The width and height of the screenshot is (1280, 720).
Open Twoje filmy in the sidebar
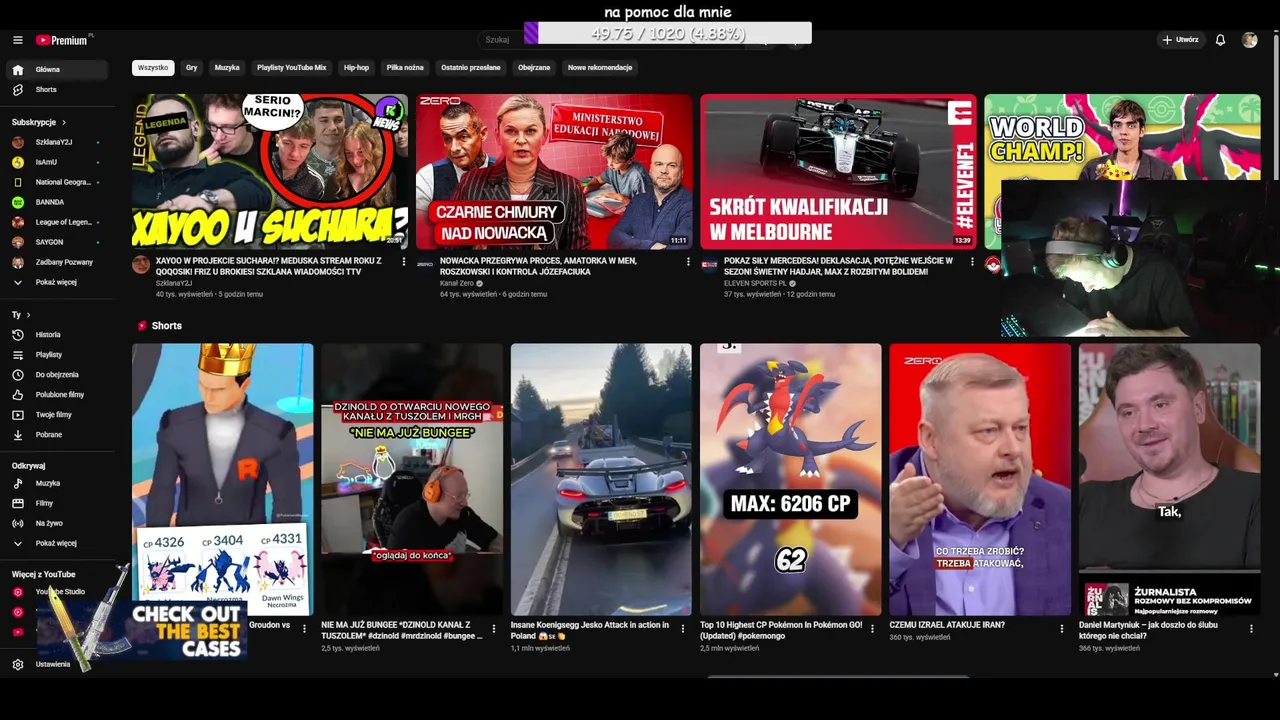tap(58, 415)
